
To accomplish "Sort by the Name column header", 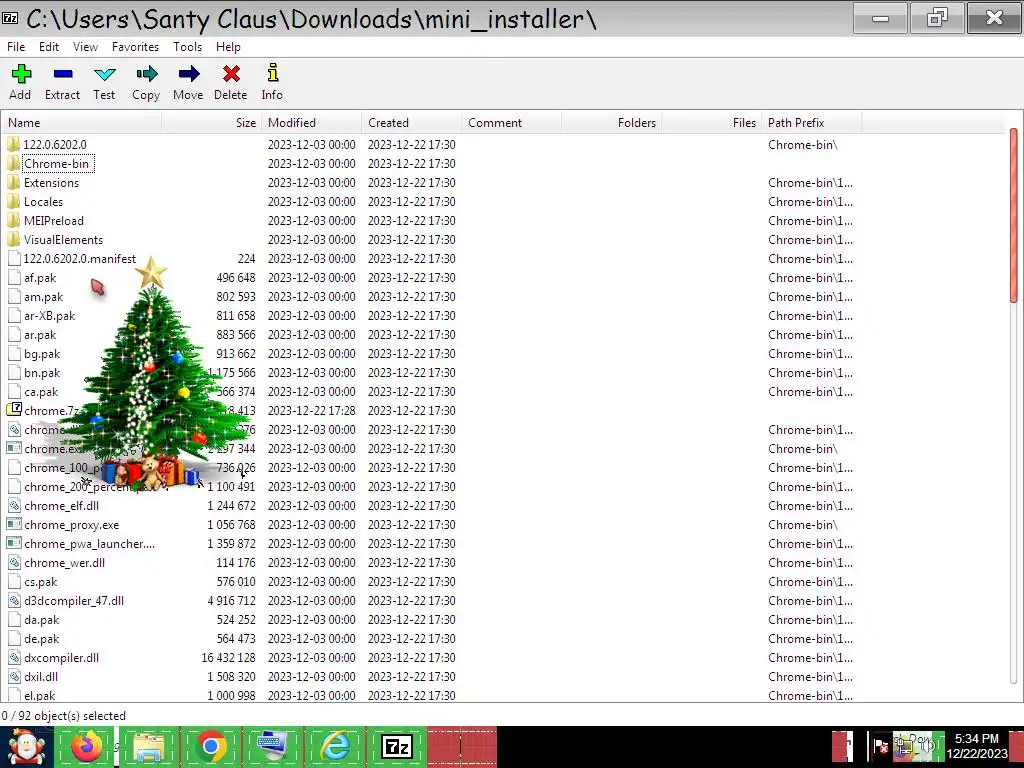I will (x=82, y=123).
